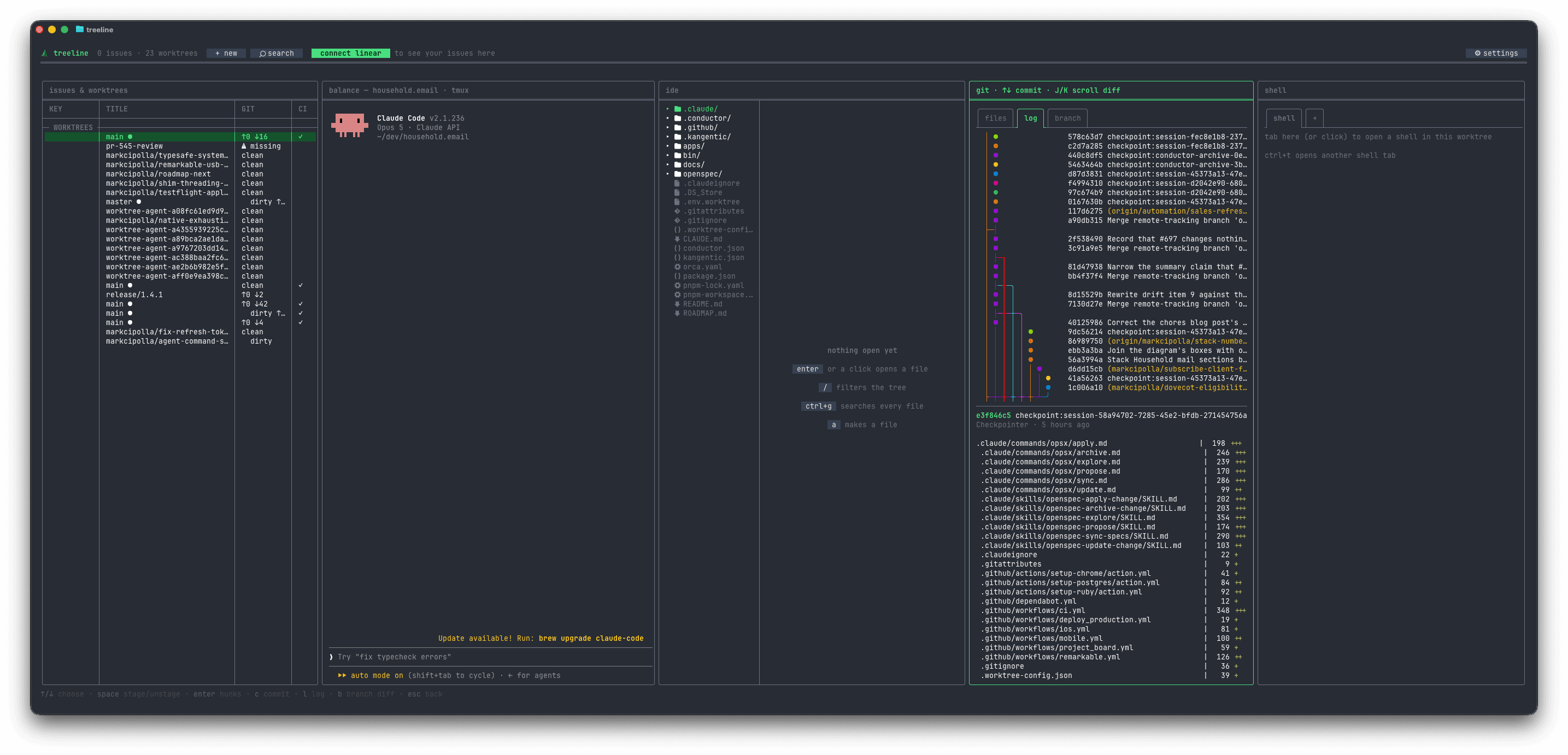Expand the apps folder arrow
Screen dimensions: 1568x755
667,146
